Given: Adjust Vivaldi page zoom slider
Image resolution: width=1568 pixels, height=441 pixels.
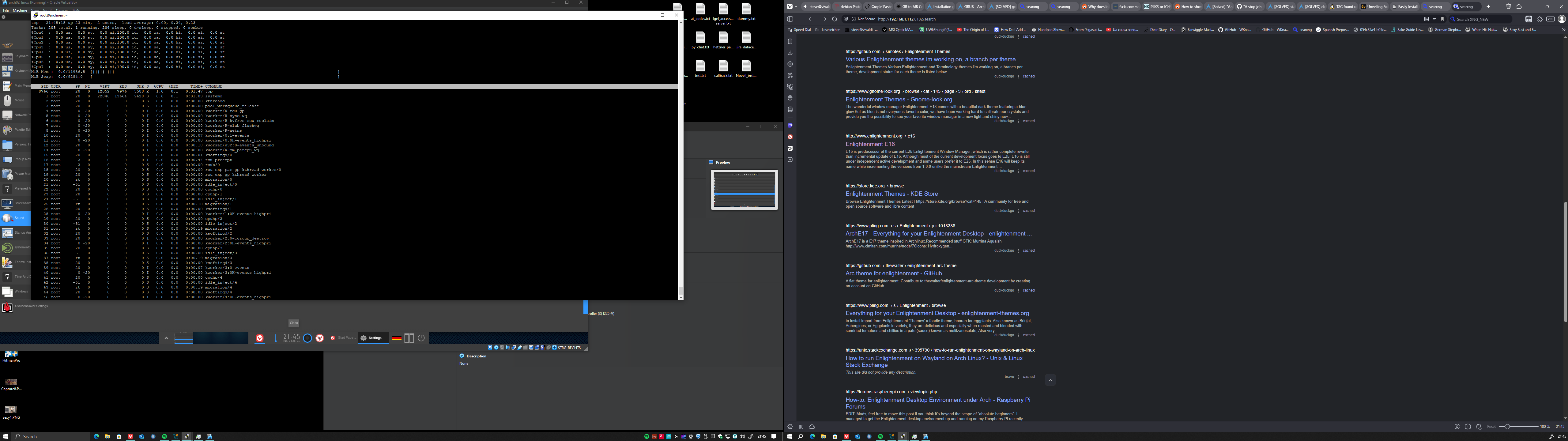Looking at the screenshot, I should [1519, 426].
